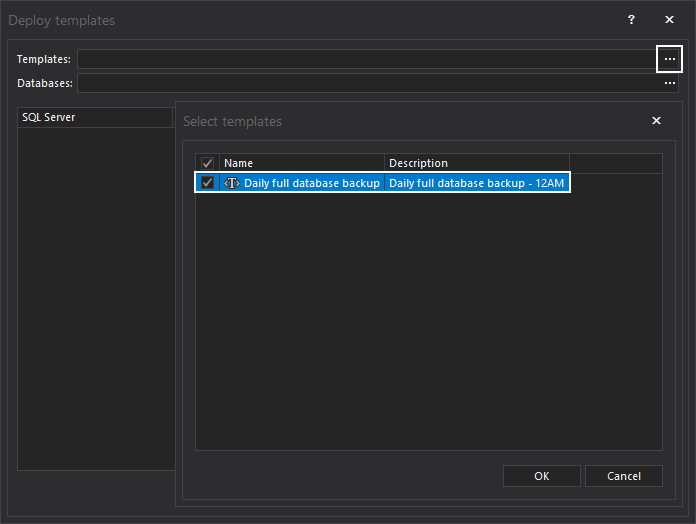This screenshot has height=524, width=696.
Task: Click the template icon beside Daily full database backup
Action: click(232, 183)
